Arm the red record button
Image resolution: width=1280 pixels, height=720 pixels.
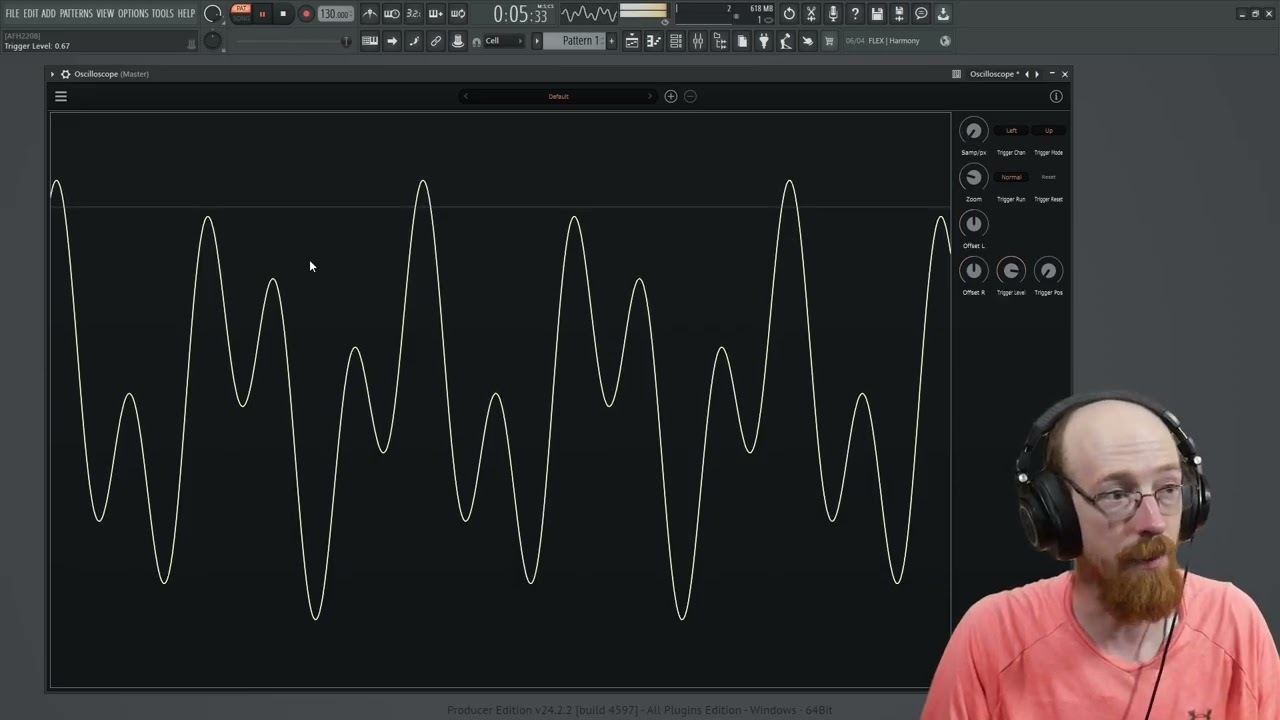pos(306,14)
